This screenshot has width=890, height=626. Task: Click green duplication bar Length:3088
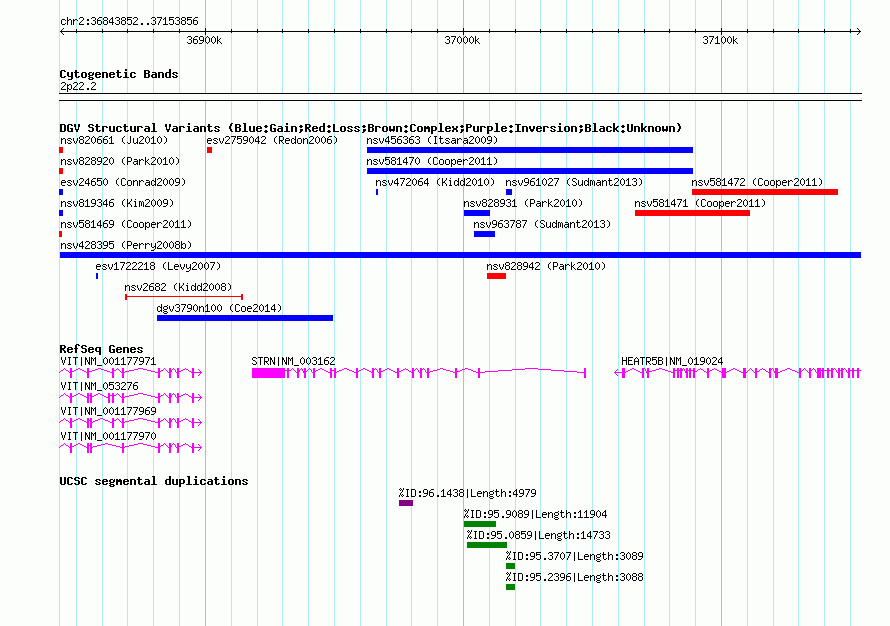510,587
